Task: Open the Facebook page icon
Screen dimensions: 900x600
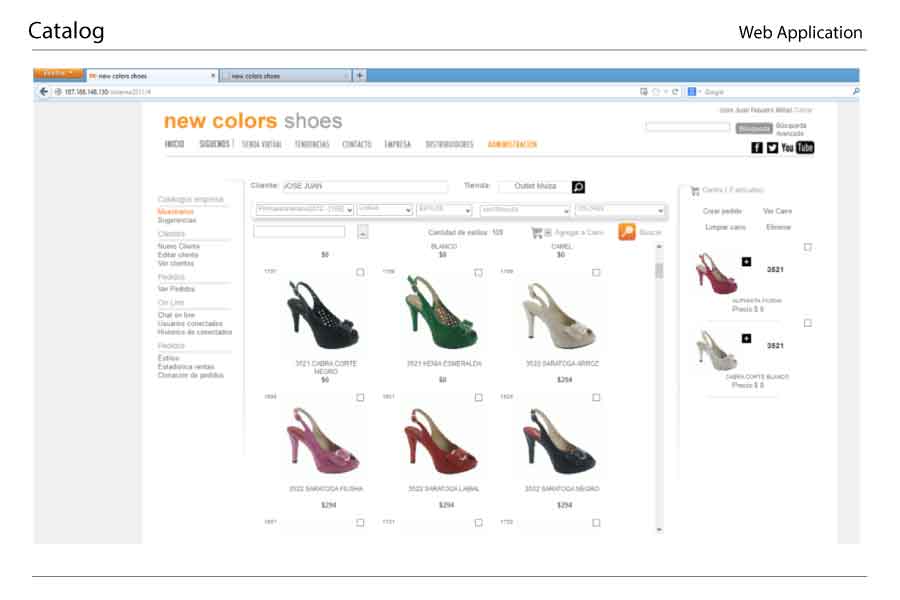Action: point(757,148)
